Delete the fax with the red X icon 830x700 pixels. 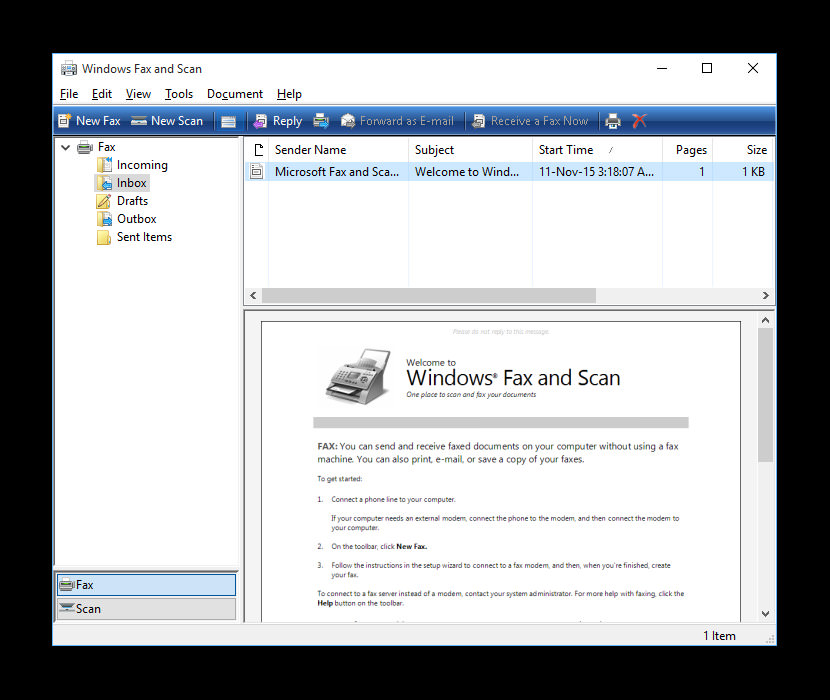637,120
